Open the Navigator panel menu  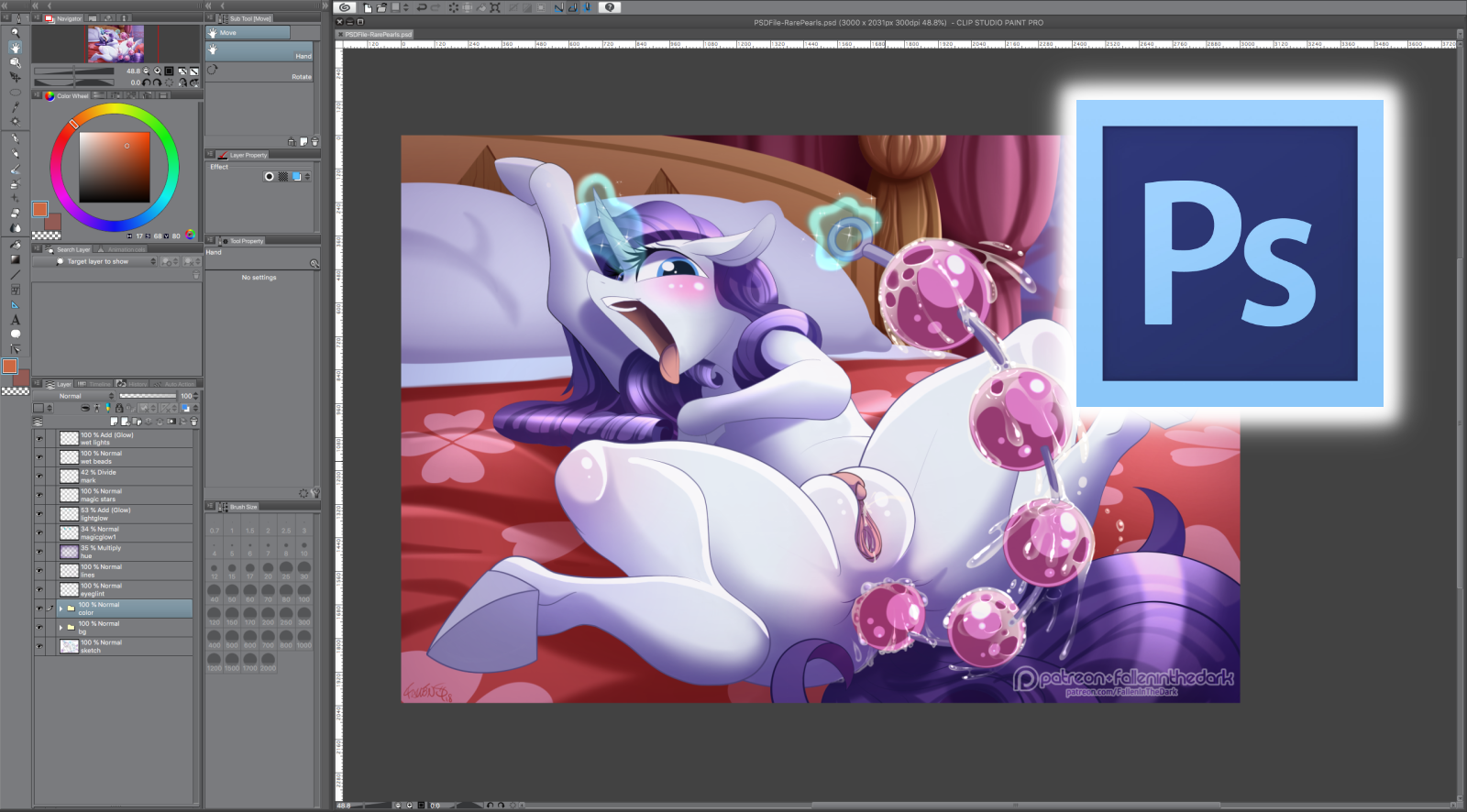pyautogui.click(x=38, y=18)
